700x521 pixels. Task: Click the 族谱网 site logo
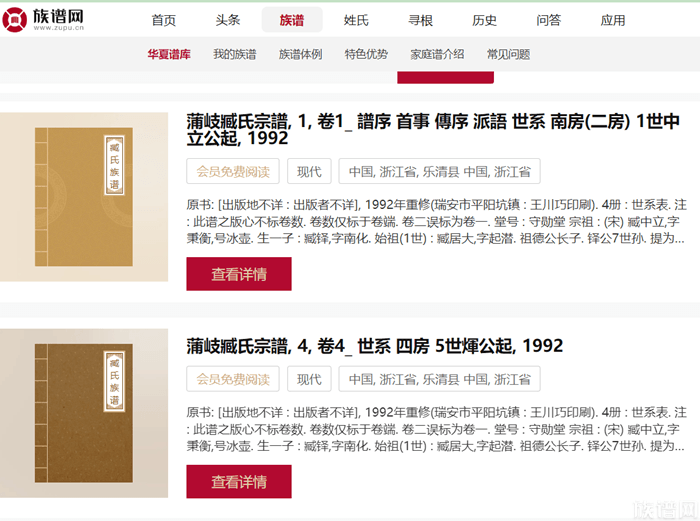[43, 18]
